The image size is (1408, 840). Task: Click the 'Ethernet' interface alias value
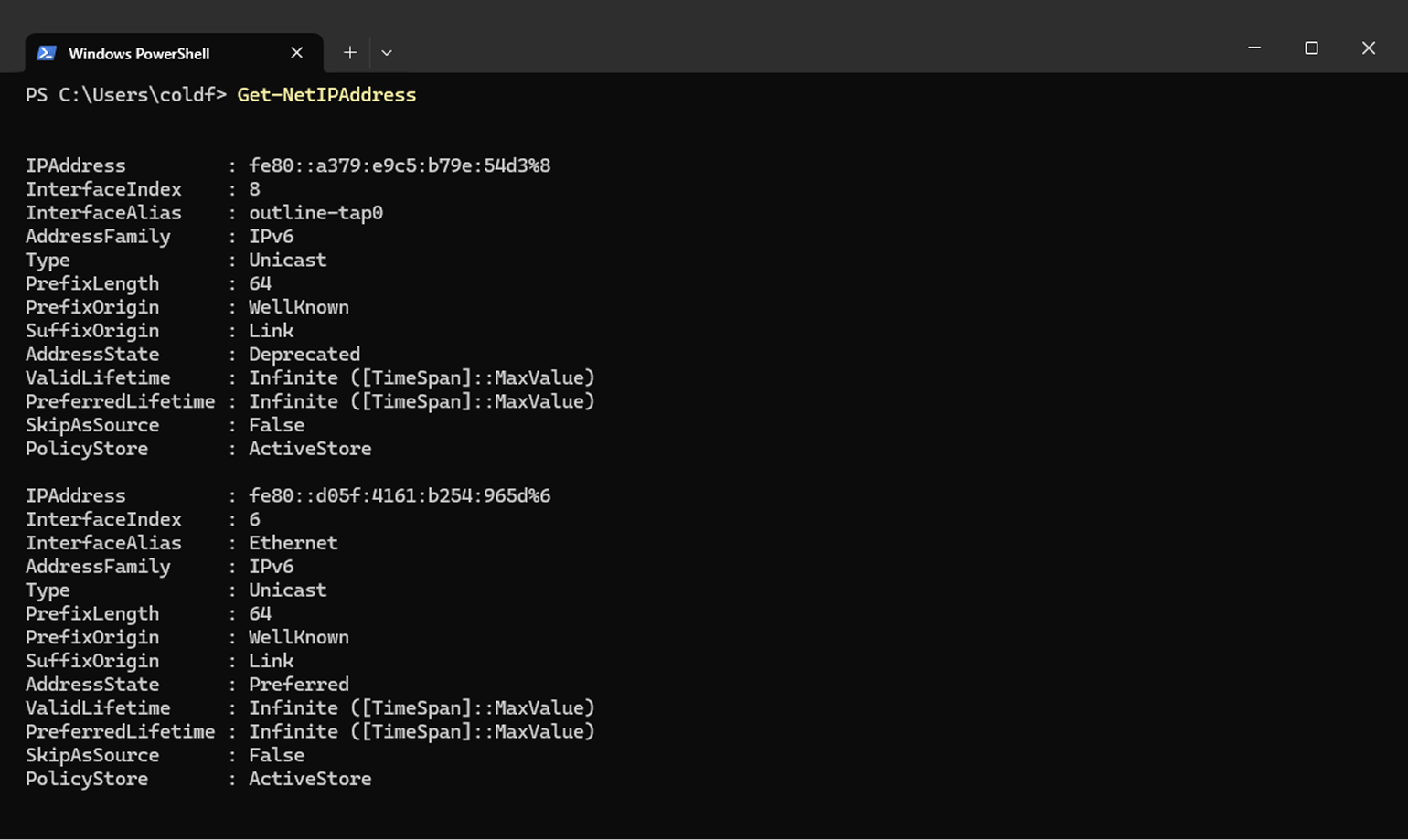point(293,543)
